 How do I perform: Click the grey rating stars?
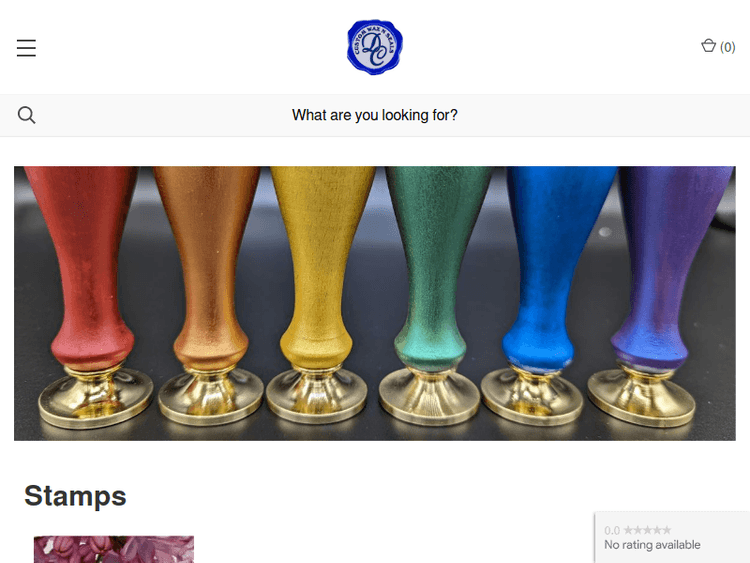(647, 530)
